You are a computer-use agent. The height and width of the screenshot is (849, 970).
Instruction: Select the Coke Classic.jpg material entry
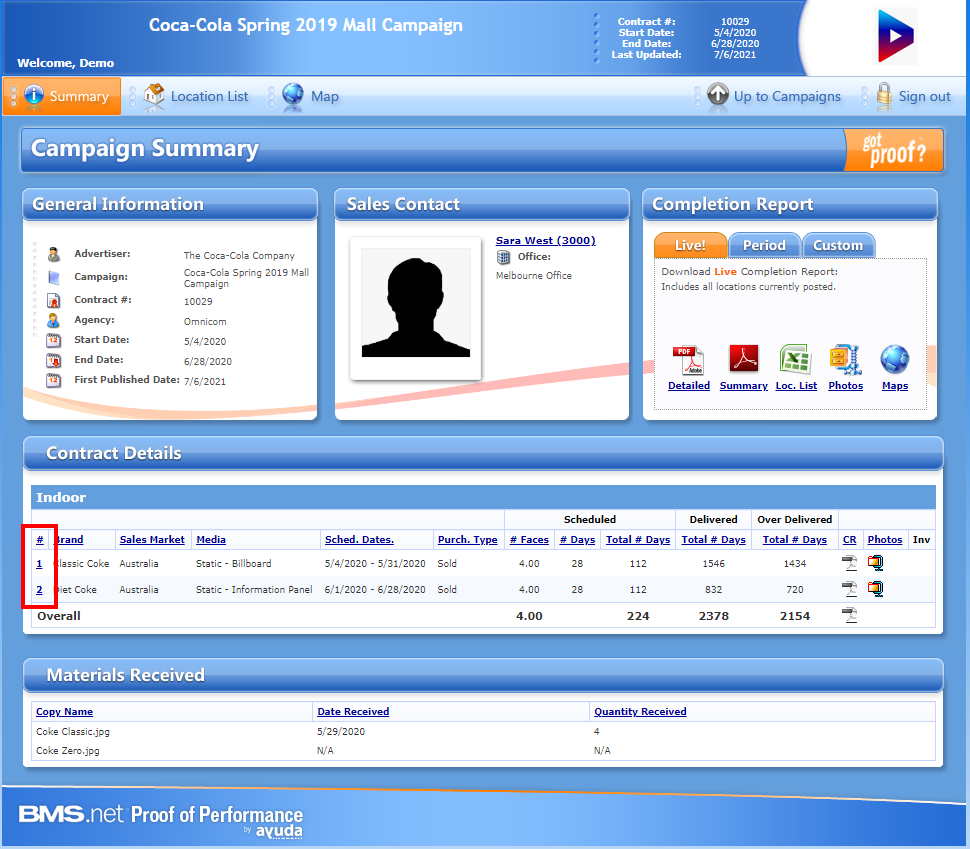click(x=73, y=731)
